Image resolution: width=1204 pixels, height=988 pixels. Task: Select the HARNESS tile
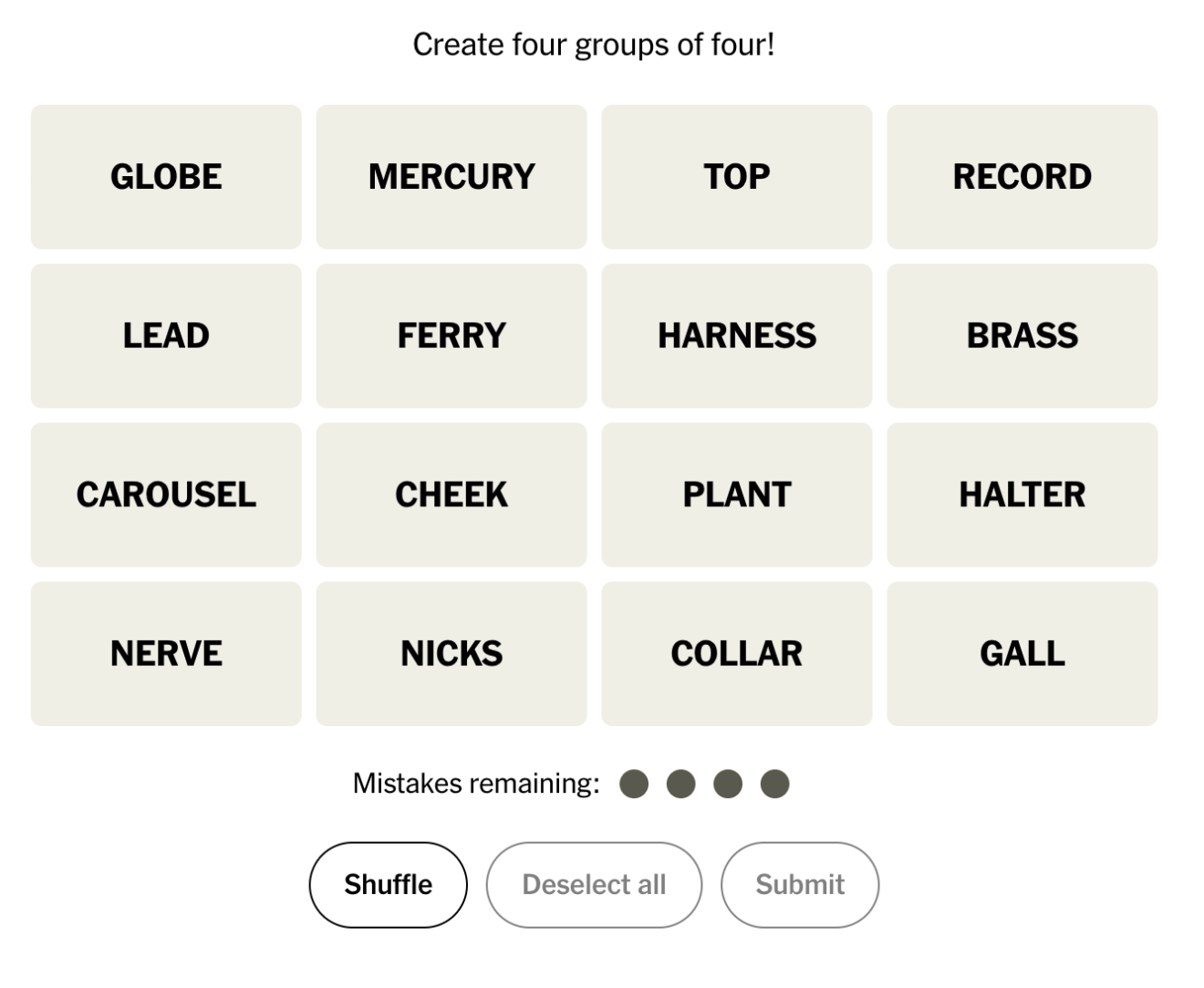click(736, 336)
